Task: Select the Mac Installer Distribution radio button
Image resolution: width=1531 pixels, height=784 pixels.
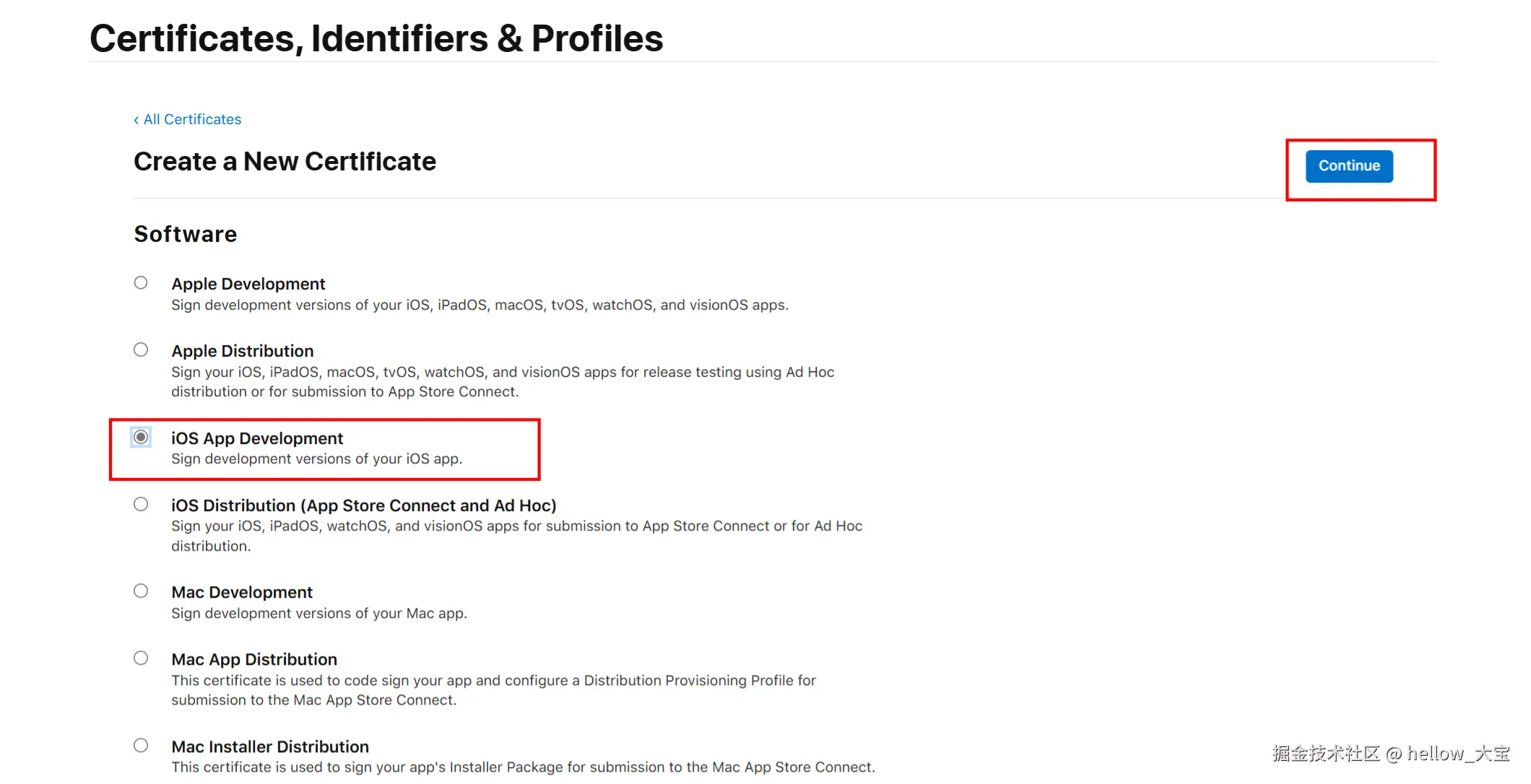Action: click(141, 746)
